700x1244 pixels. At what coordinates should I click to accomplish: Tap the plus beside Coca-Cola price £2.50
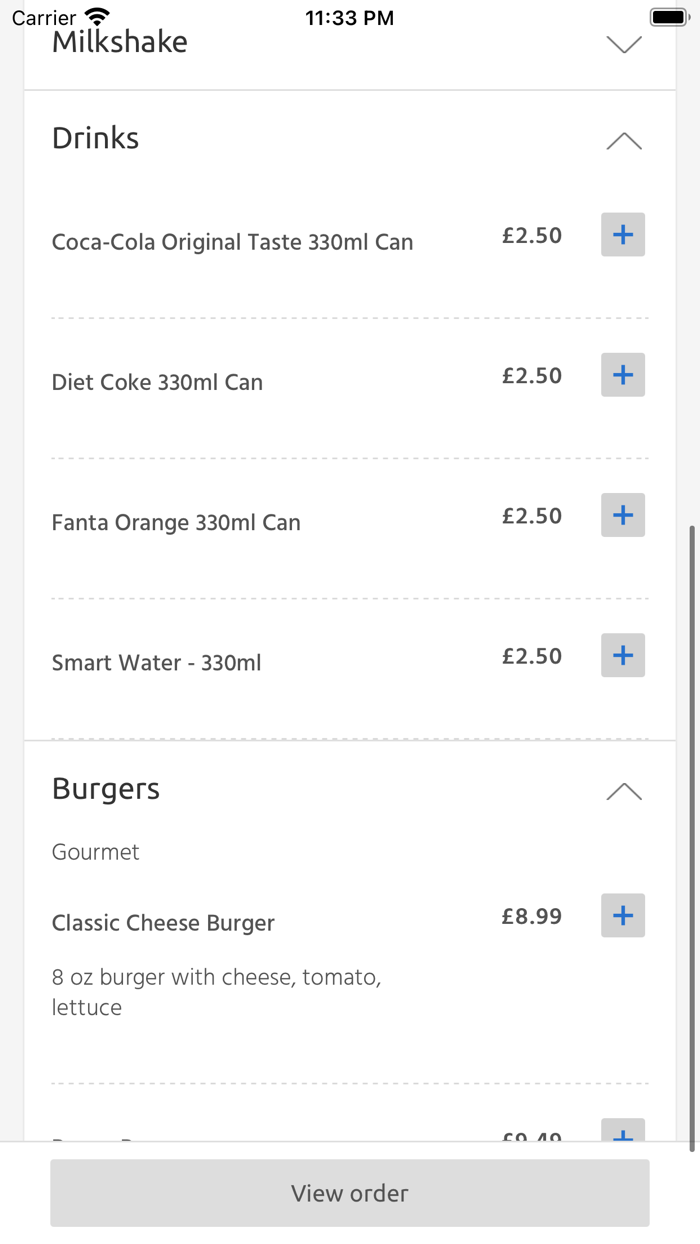coord(622,234)
